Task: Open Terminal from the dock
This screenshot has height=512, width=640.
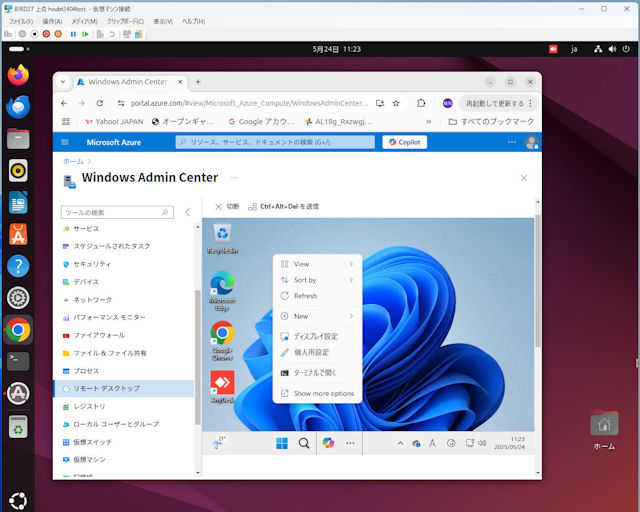Action: pyautogui.click(x=18, y=361)
